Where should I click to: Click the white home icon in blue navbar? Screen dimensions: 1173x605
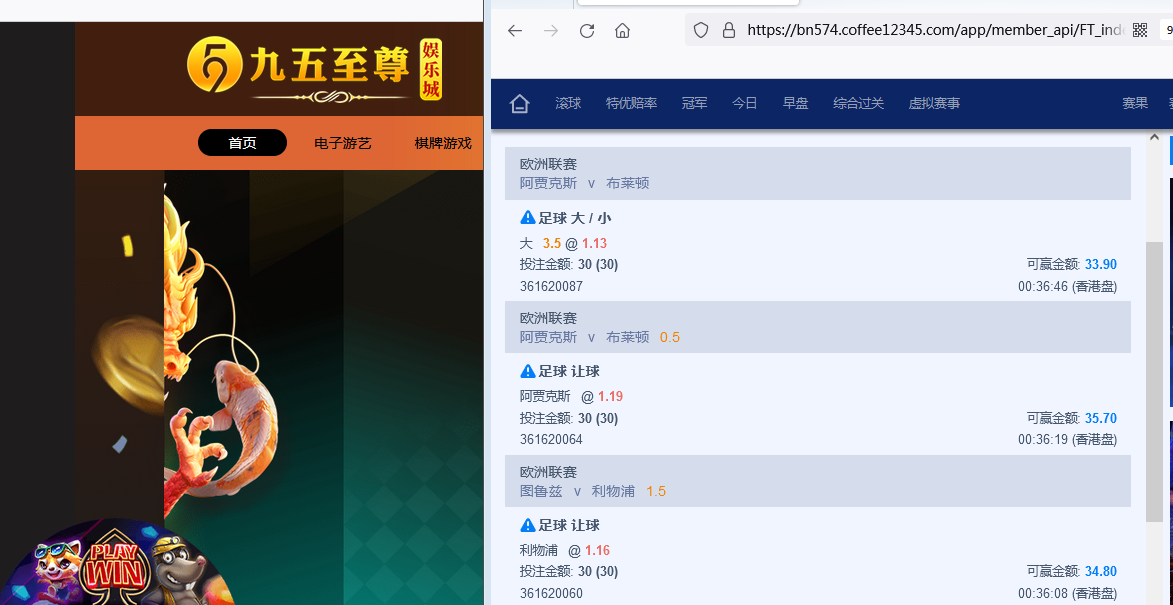tap(520, 104)
